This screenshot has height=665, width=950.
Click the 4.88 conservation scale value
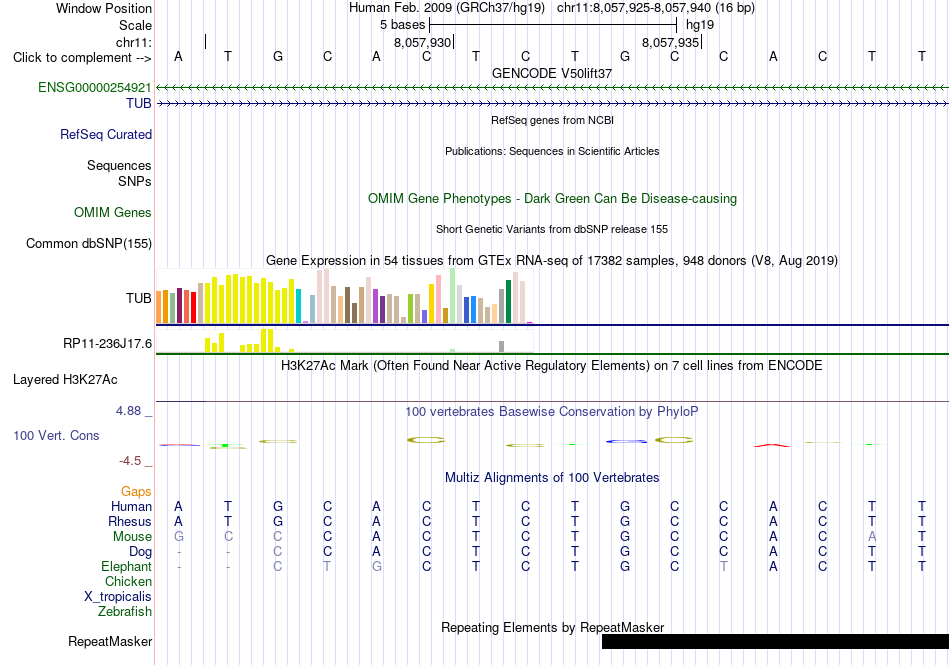(x=128, y=411)
